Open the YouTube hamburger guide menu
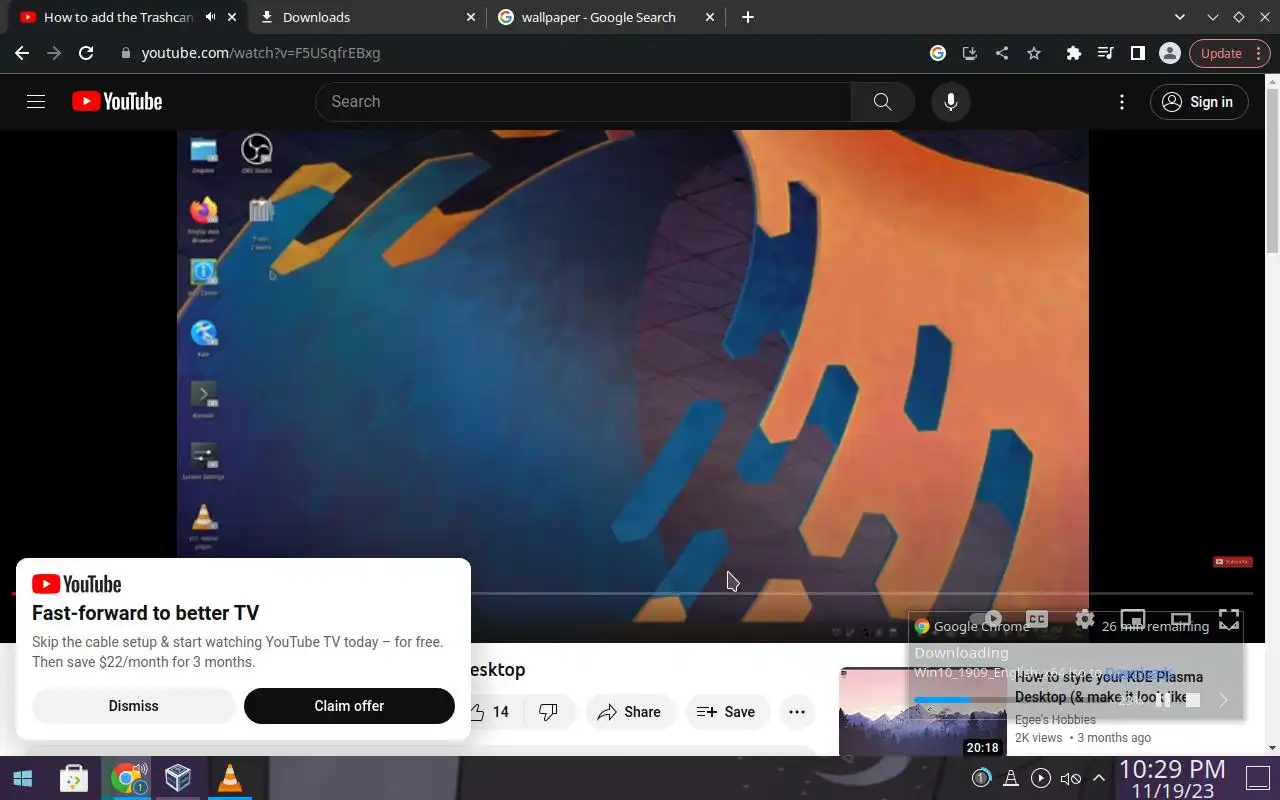Viewport: 1280px width, 800px height. [36, 101]
